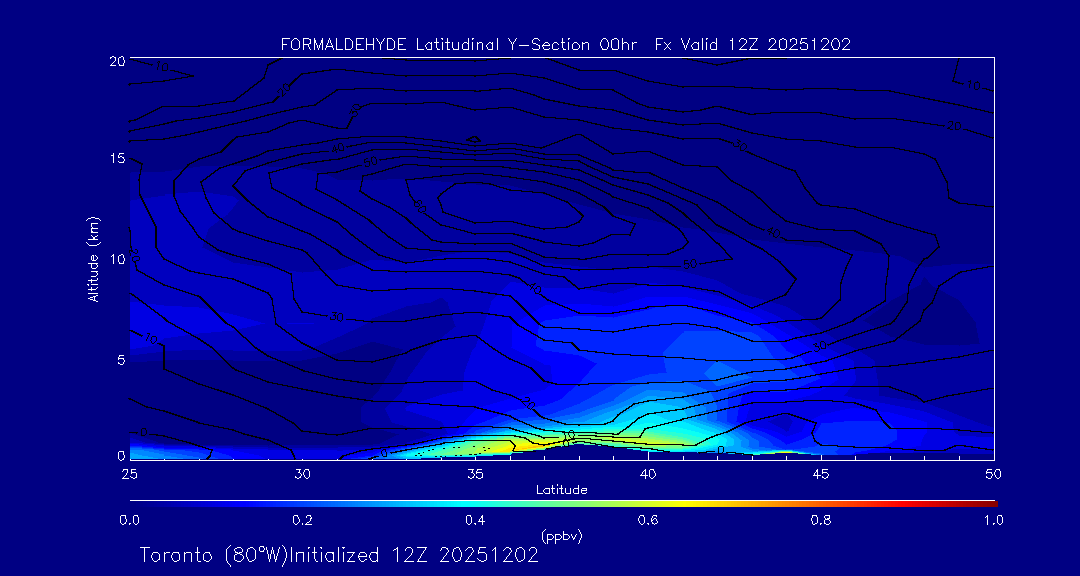This screenshot has height=576, width=1080.
Task: Select the 35 tick on the latitude axis
Action: point(475,472)
